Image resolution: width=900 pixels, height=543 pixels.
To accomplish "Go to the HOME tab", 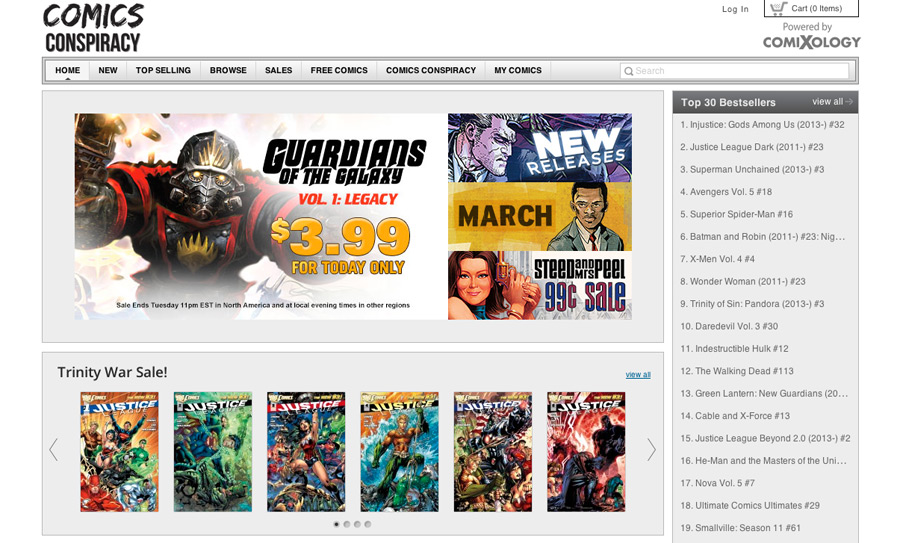I will click(68, 71).
